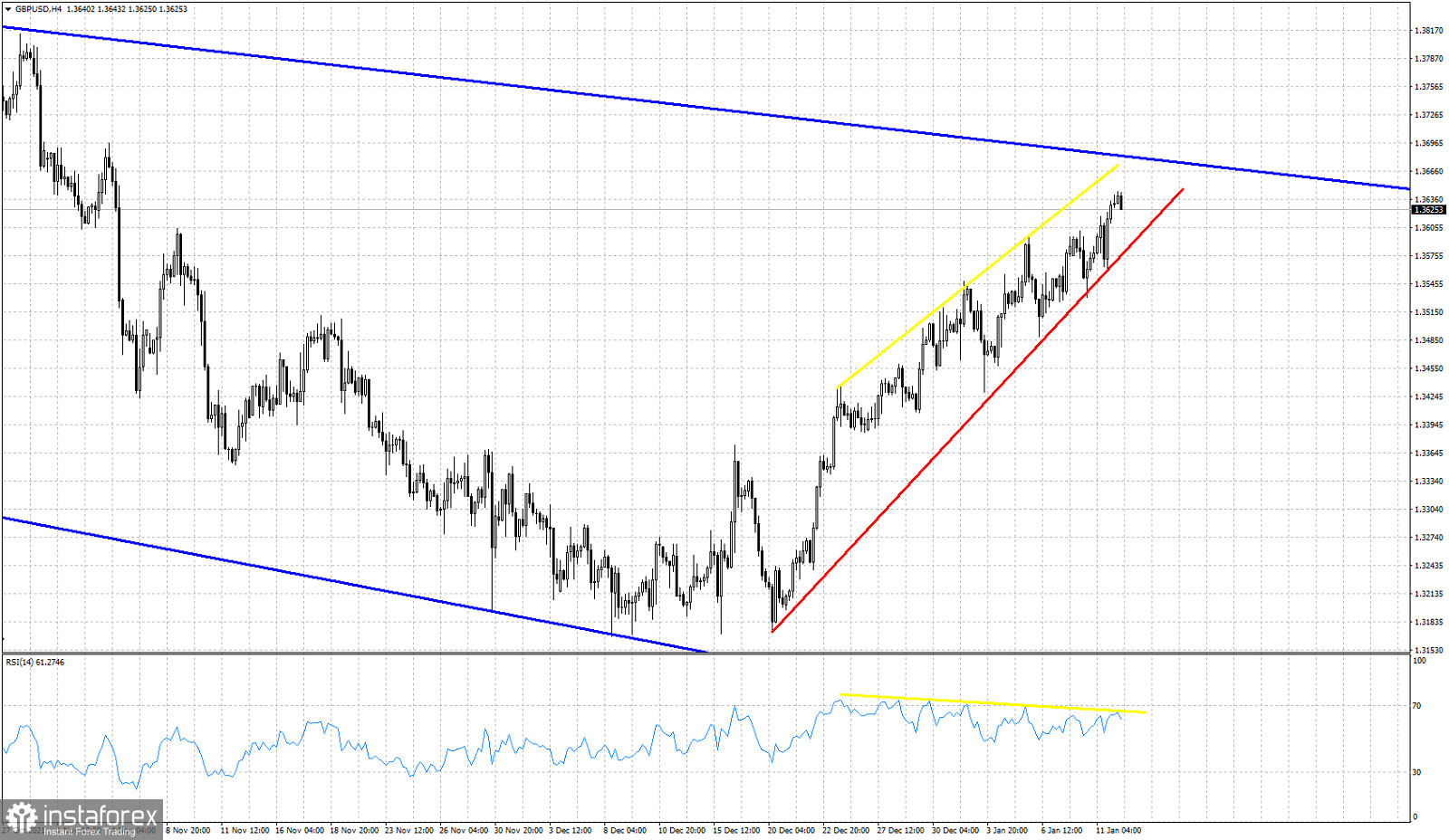The height and width of the screenshot is (840, 1449).
Task: Click the 30 Dec 04:00 time label
Action: click(955, 830)
